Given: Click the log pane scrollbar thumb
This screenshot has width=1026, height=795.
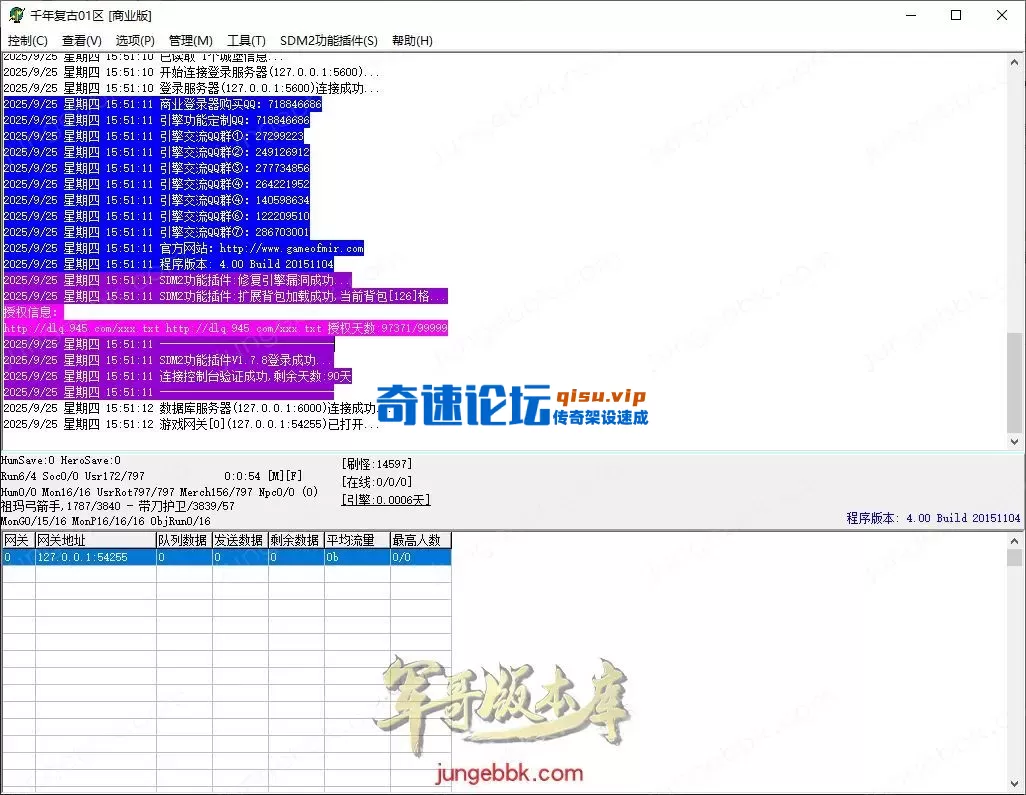Looking at the screenshot, I should 1014,382.
